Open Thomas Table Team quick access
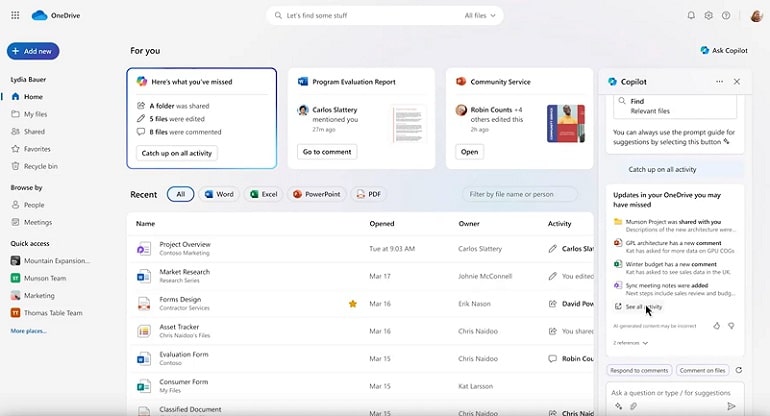The width and height of the screenshot is (770, 416). (x=47, y=313)
